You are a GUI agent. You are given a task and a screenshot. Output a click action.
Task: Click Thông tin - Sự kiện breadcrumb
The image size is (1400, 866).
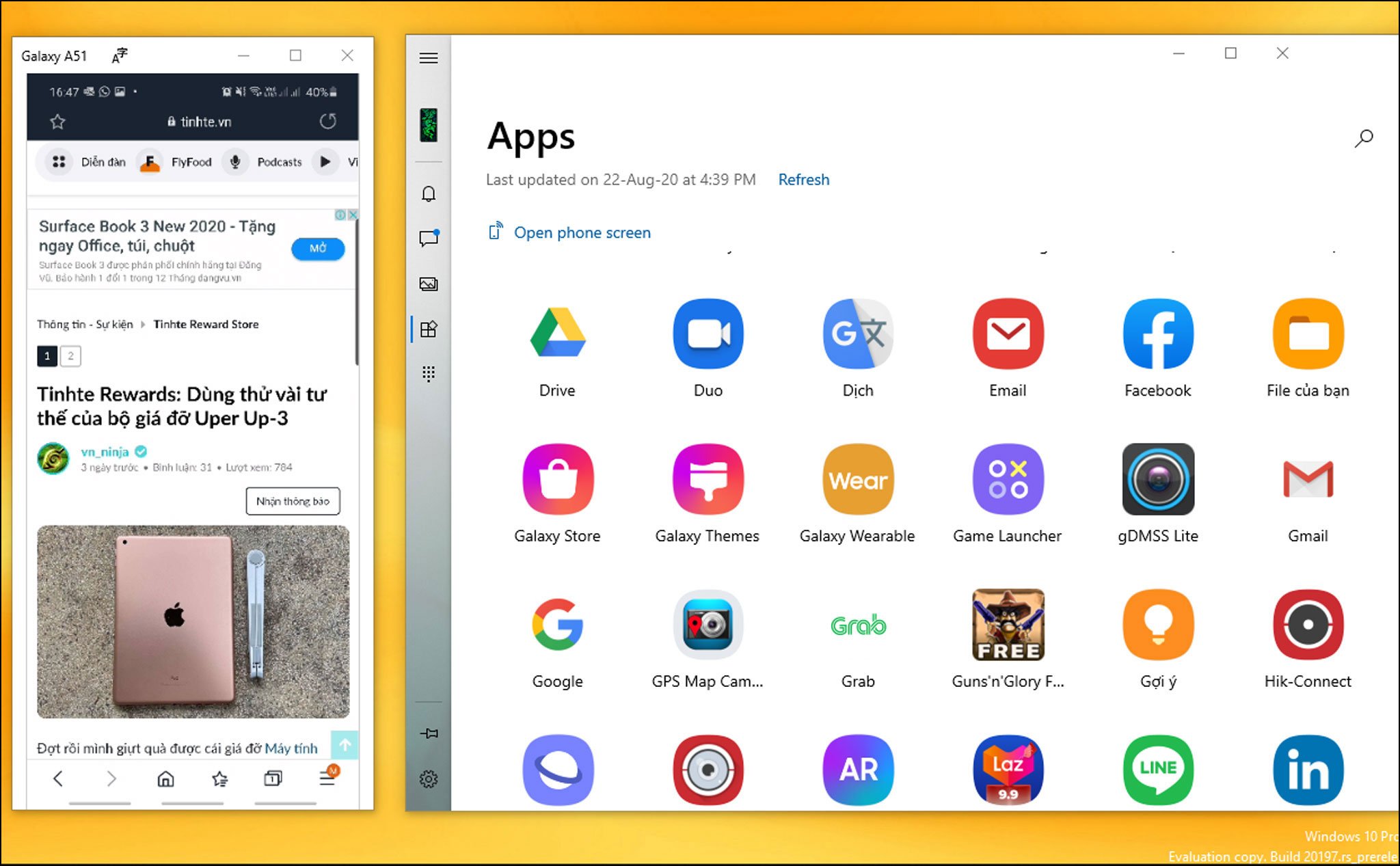[x=85, y=324]
